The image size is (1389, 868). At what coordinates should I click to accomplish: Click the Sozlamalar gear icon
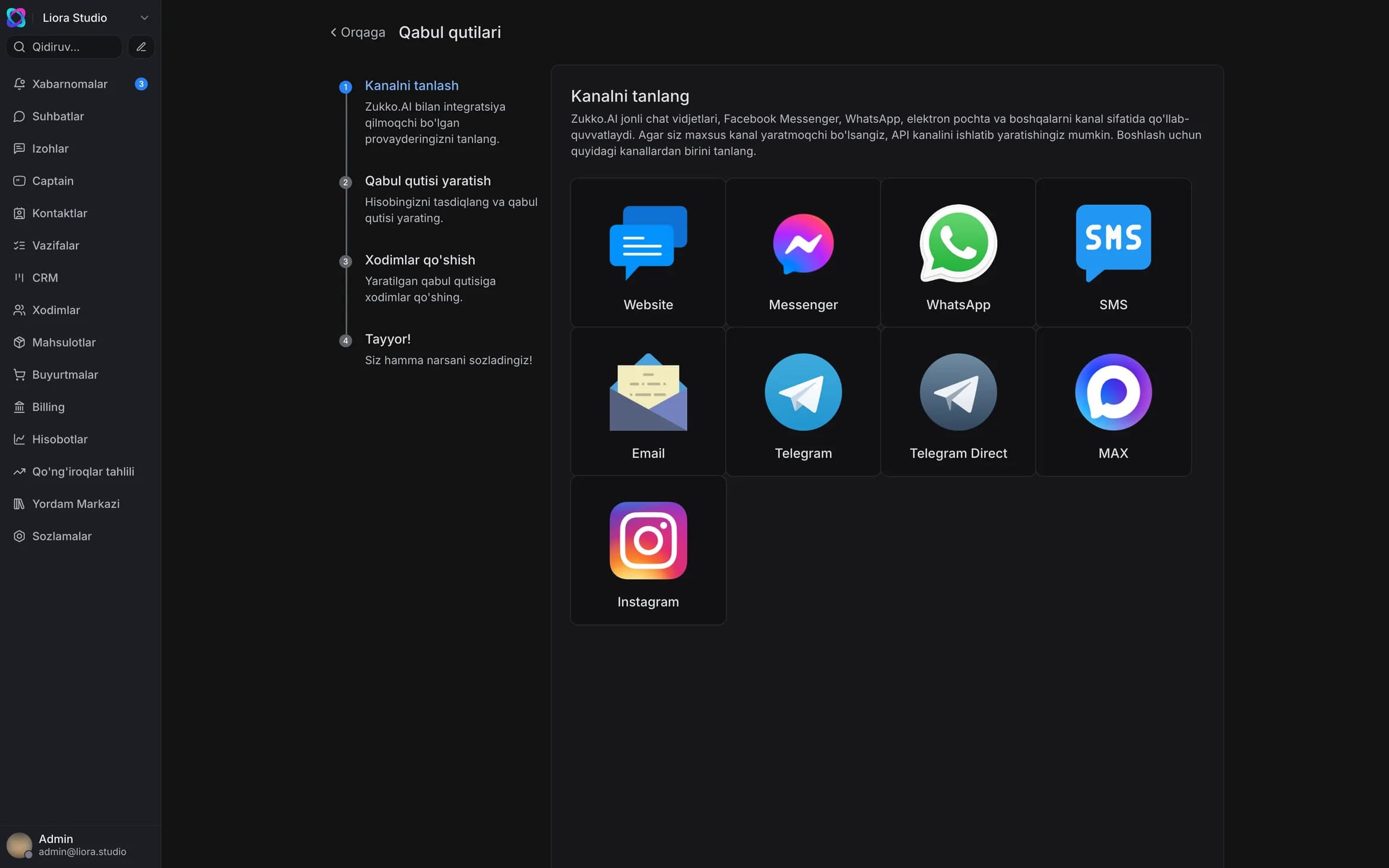pos(19,536)
